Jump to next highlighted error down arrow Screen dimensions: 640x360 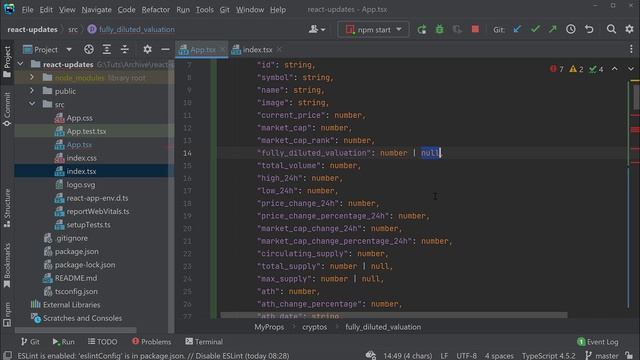(x=631, y=69)
